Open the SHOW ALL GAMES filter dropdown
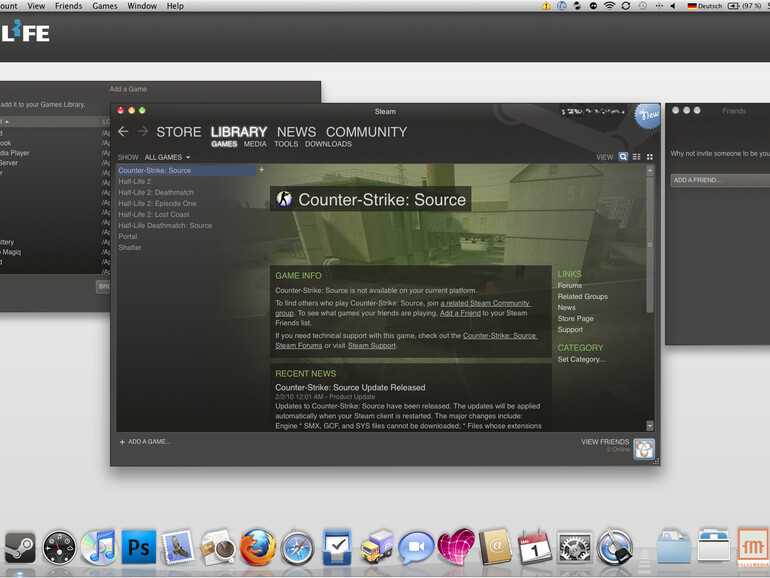 (167, 157)
